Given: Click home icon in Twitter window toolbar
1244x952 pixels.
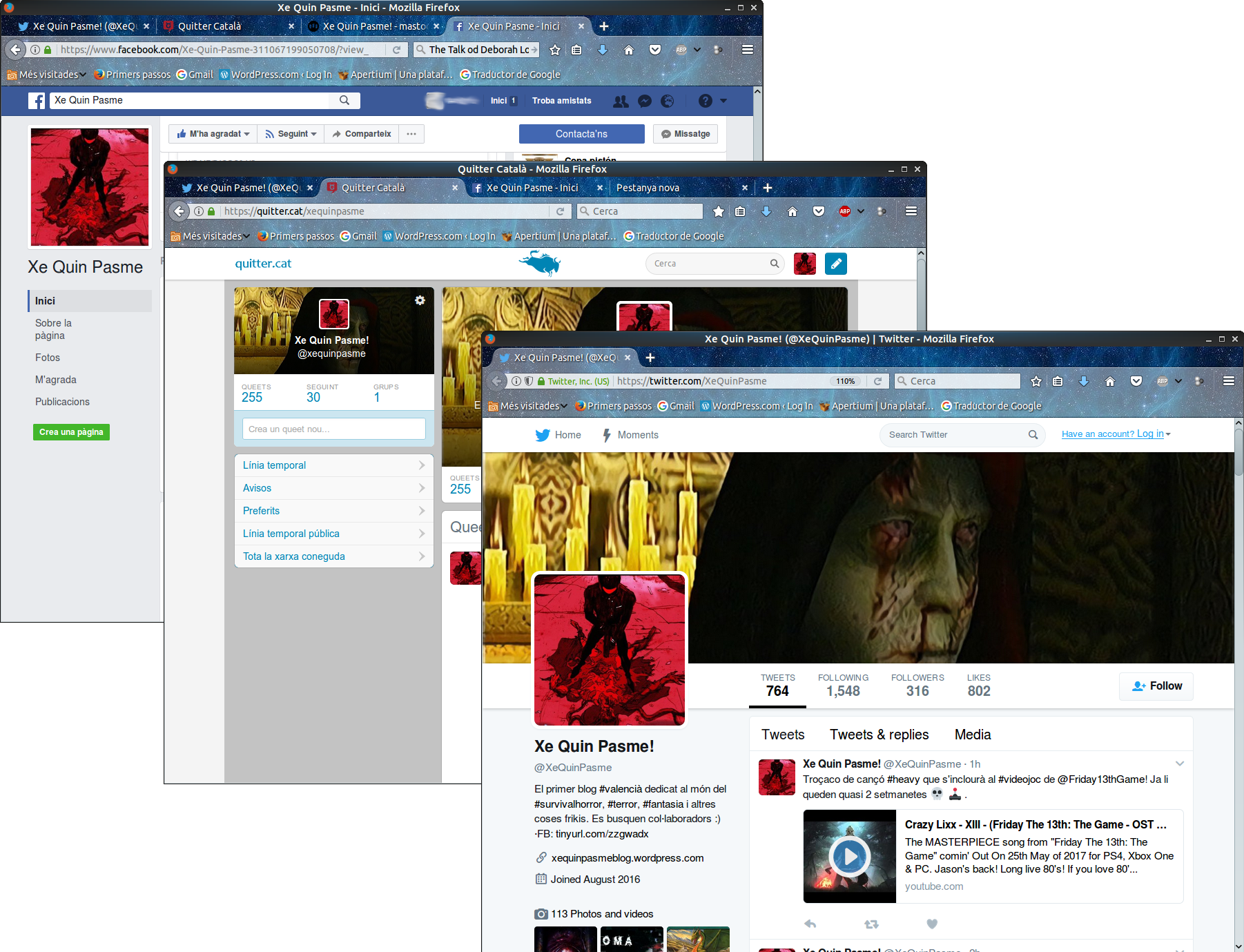Looking at the screenshot, I should (x=1110, y=381).
